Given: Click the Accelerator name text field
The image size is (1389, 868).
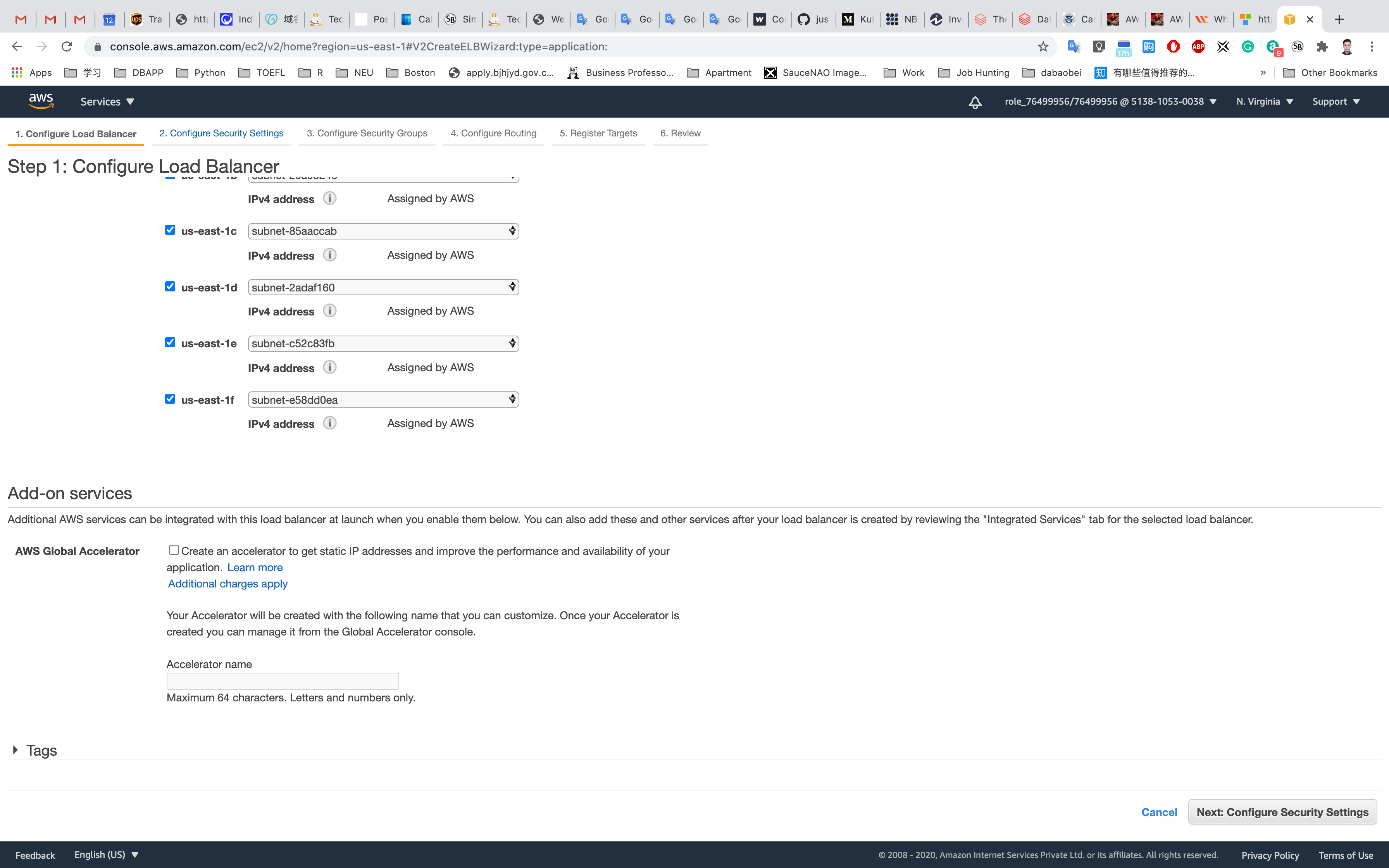Looking at the screenshot, I should [x=283, y=682].
